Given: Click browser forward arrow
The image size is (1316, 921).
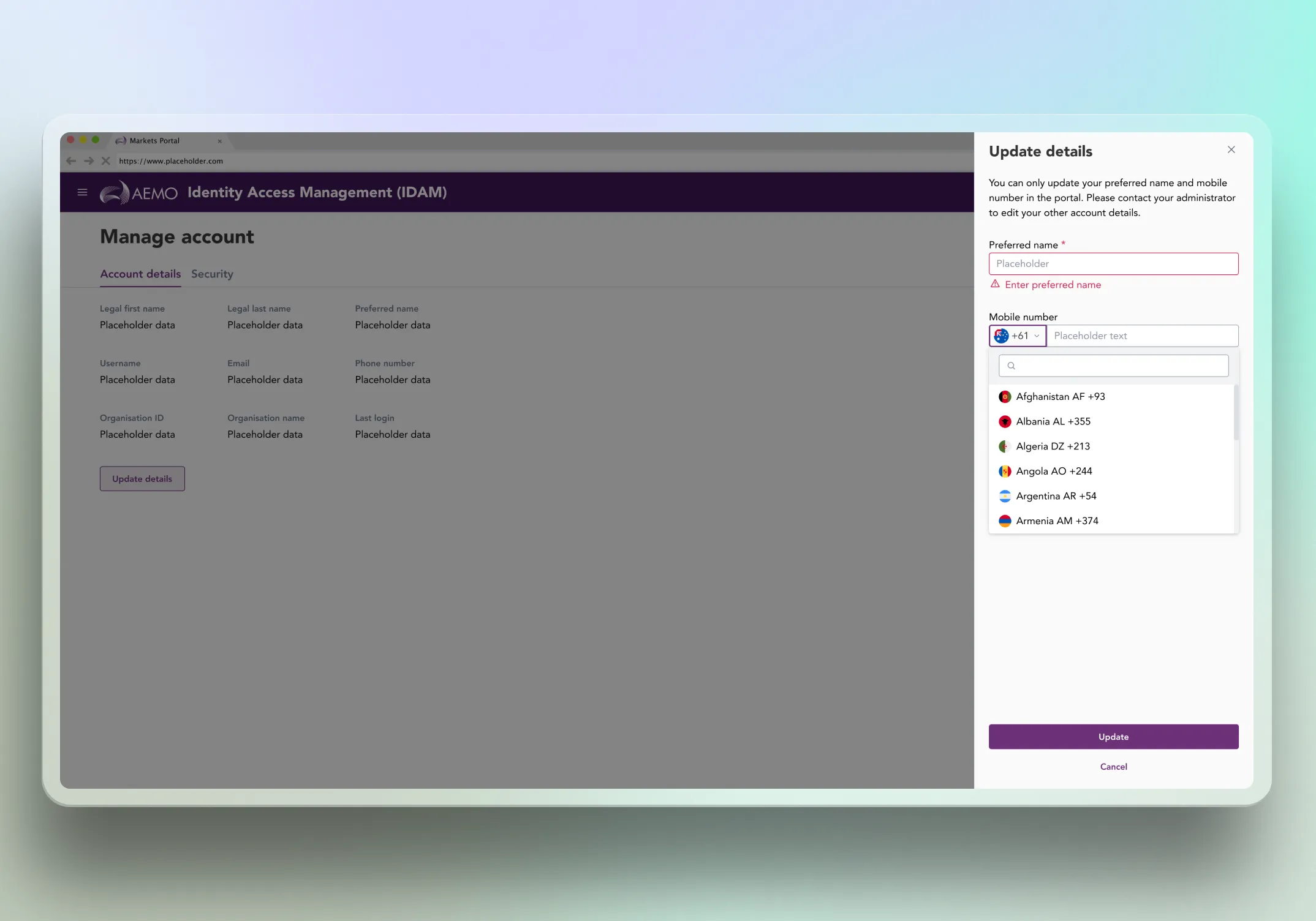Looking at the screenshot, I should tap(89, 161).
